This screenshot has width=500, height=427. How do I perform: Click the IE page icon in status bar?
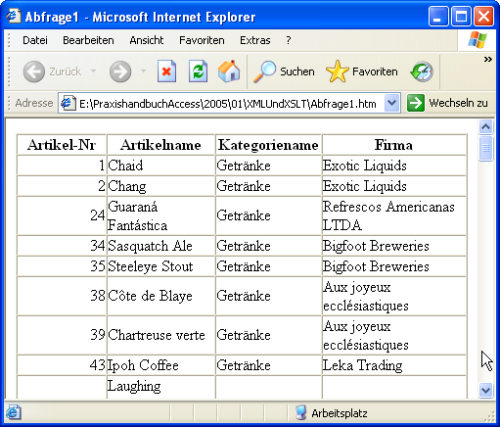(13, 413)
